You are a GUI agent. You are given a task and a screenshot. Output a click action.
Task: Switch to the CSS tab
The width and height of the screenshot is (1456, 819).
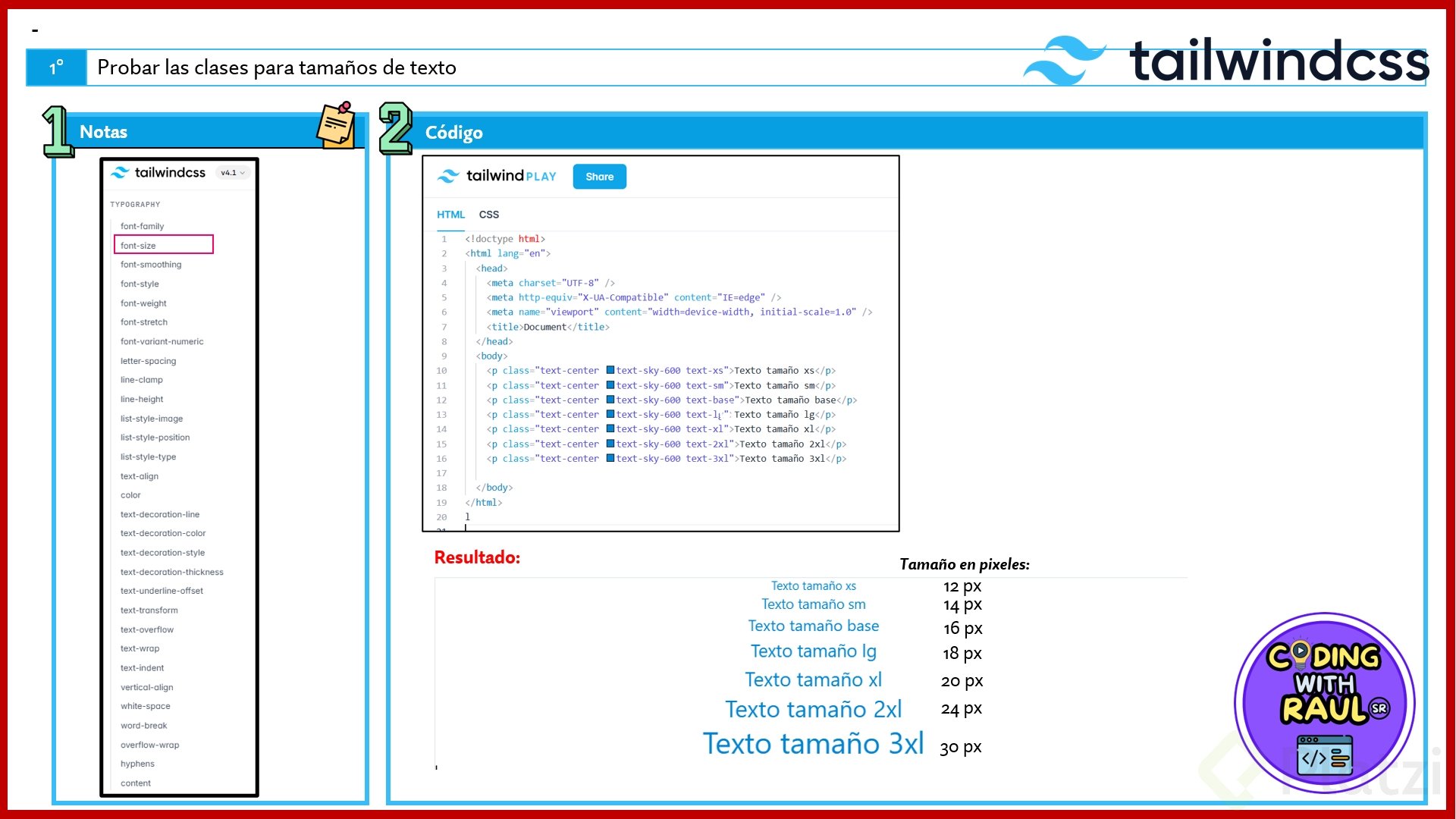click(x=488, y=215)
